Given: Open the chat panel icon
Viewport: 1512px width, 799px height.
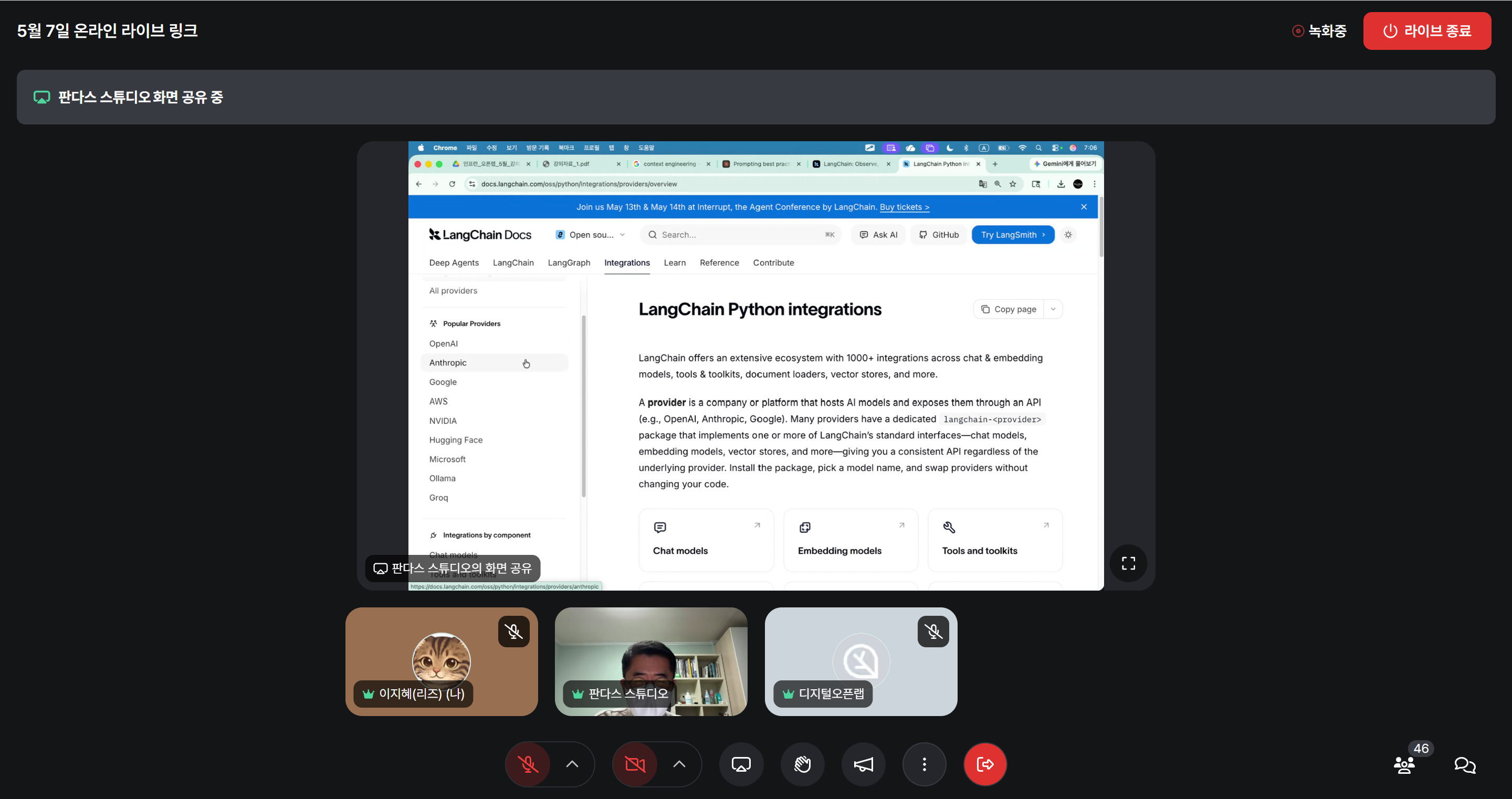Looking at the screenshot, I should (x=1465, y=765).
